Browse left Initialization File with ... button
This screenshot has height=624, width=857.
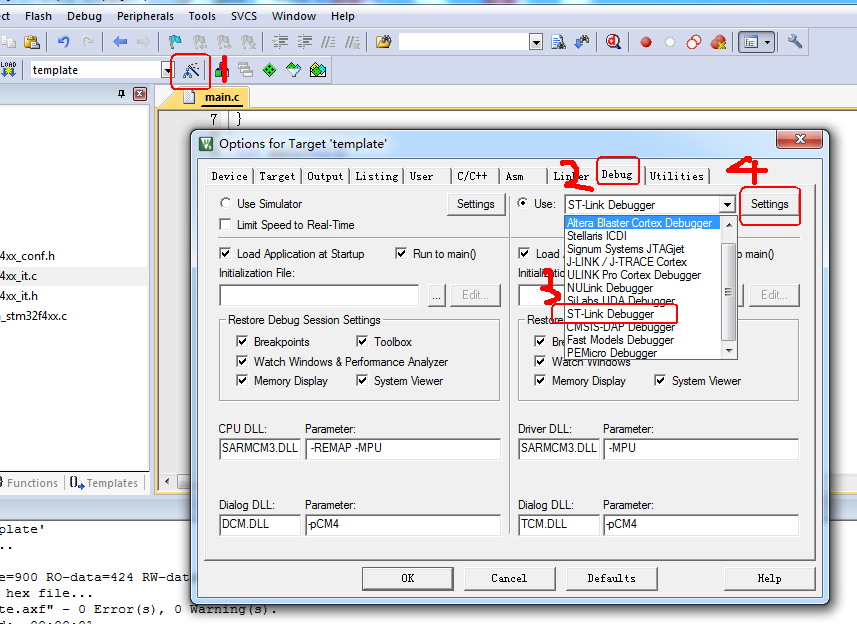click(436, 296)
